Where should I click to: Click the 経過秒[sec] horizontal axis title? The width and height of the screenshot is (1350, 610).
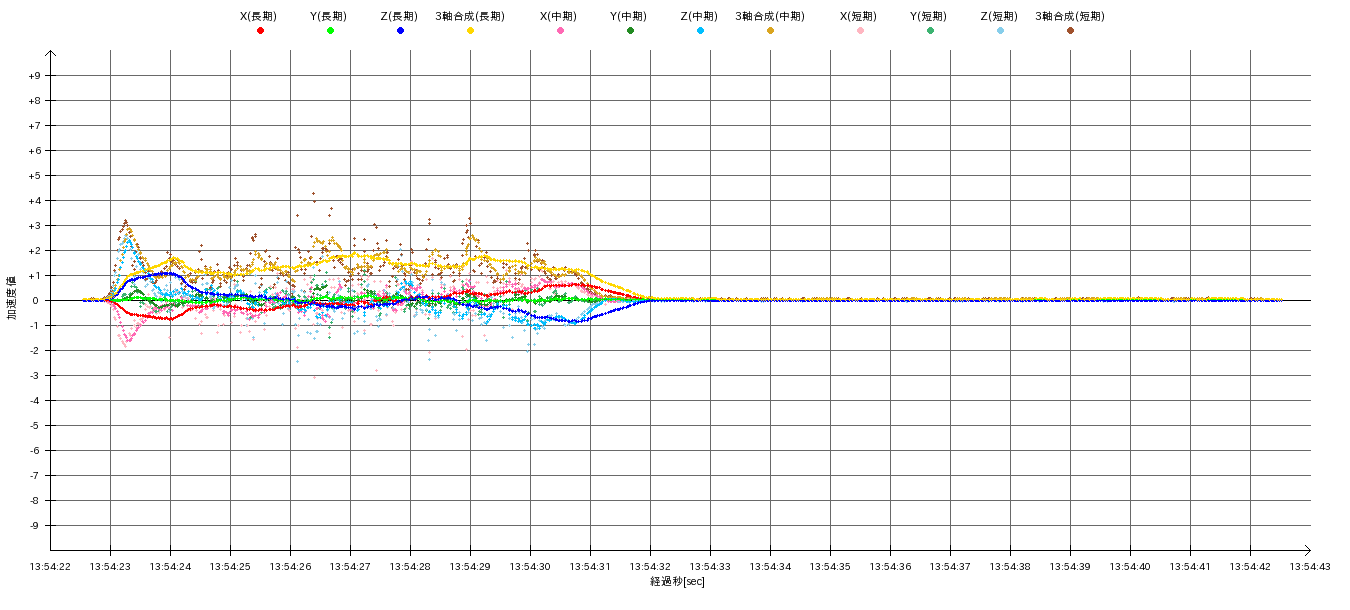pos(677,581)
